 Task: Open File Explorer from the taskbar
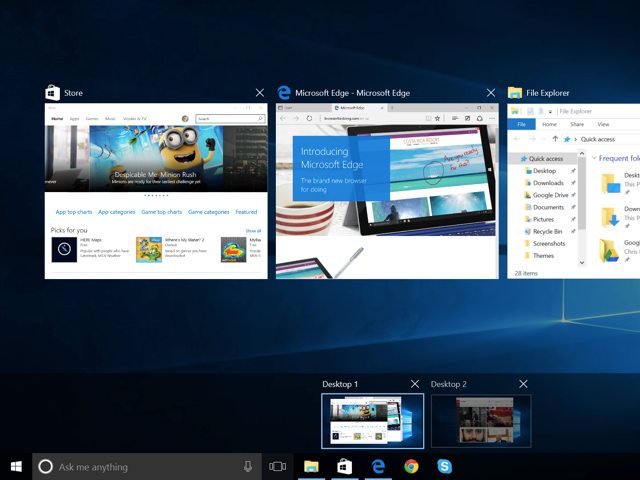point(311,466)
